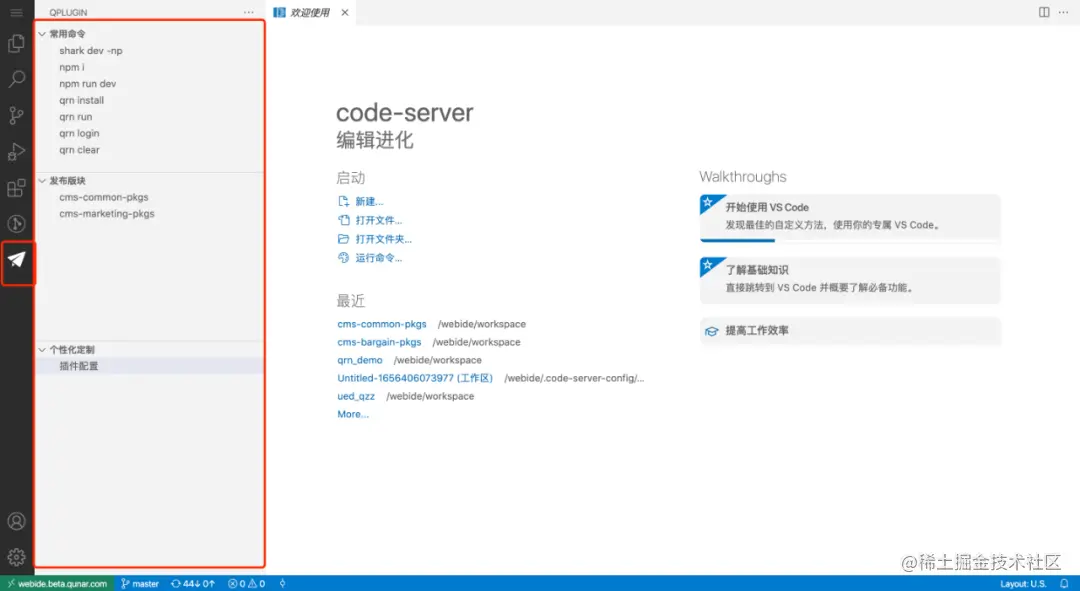Open recent cms-bargain-pkgs workspace
1080x591 pixels.
(379, 342)
